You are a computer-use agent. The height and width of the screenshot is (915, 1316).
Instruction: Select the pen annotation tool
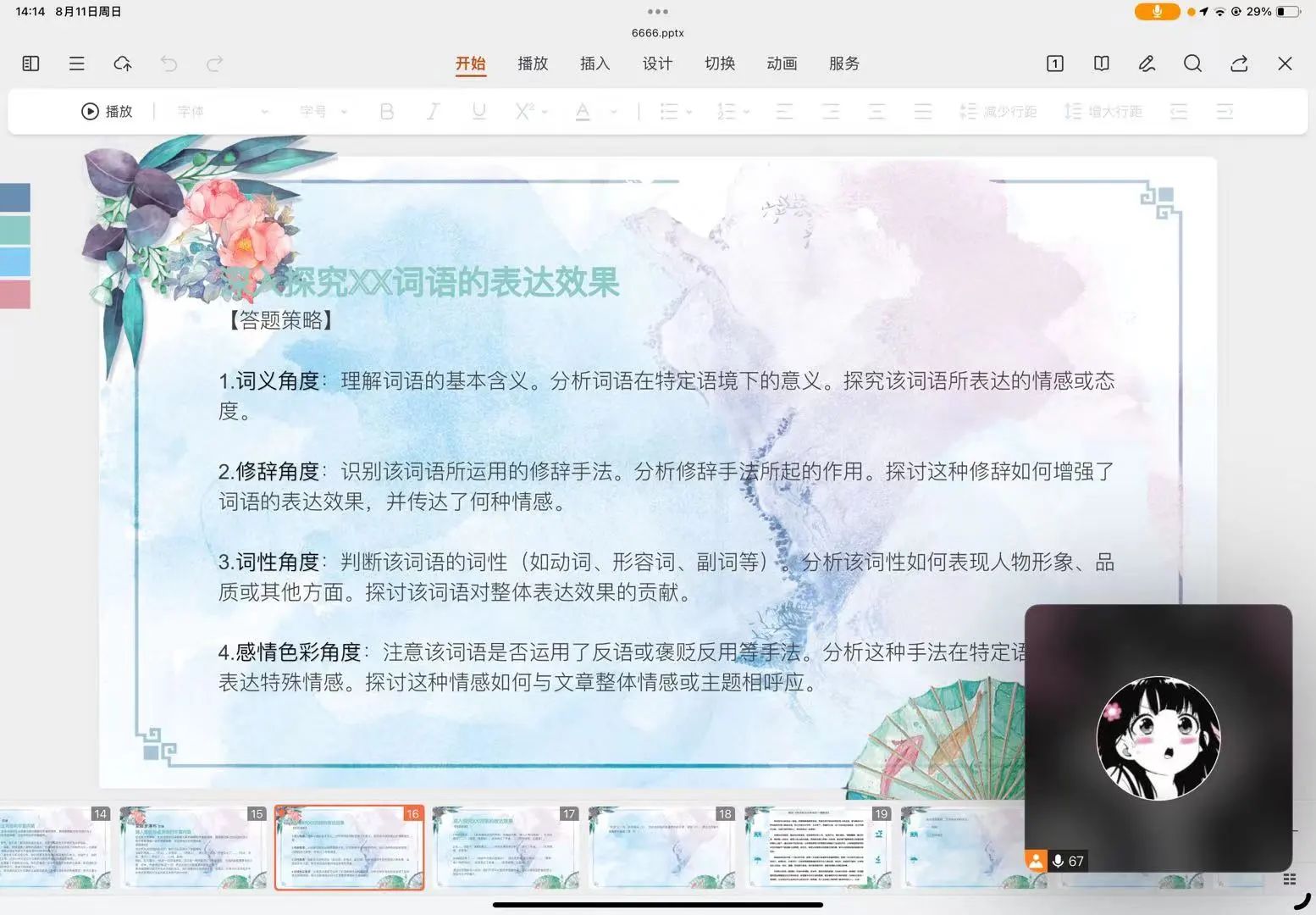click(x=1147, y=64)
